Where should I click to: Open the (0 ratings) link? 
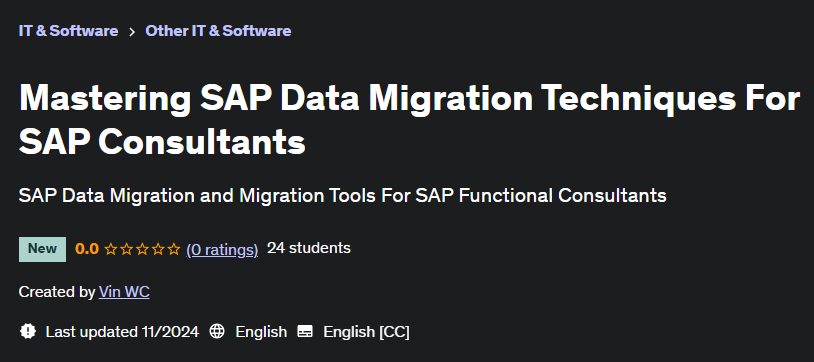(x=222, y=250)
